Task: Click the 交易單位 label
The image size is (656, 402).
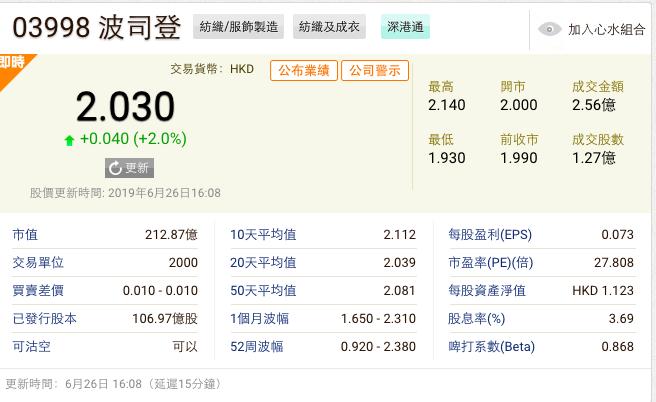Action: (x=38, y=263)
